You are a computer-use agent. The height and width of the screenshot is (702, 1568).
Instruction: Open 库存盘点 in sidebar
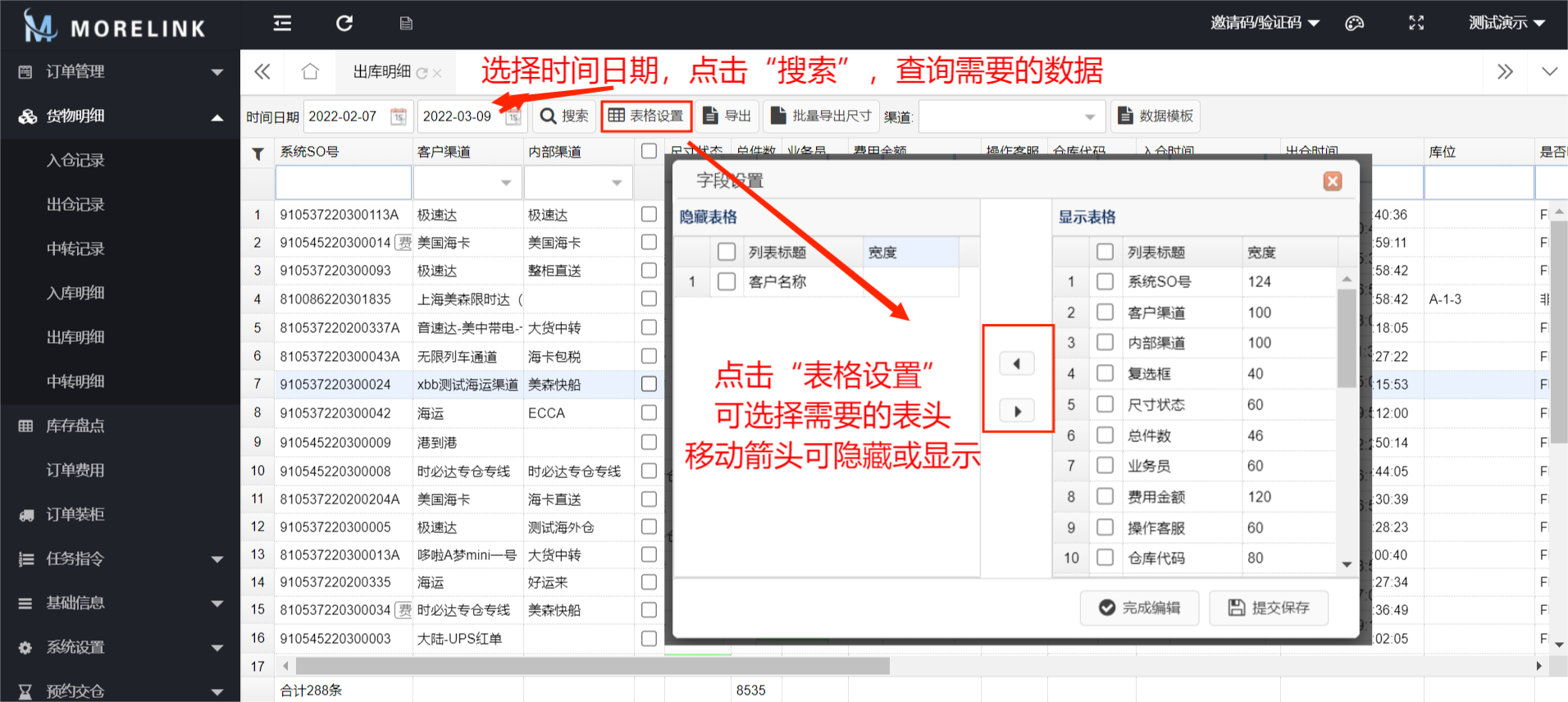pyautogui.click(x=120, y=426)
